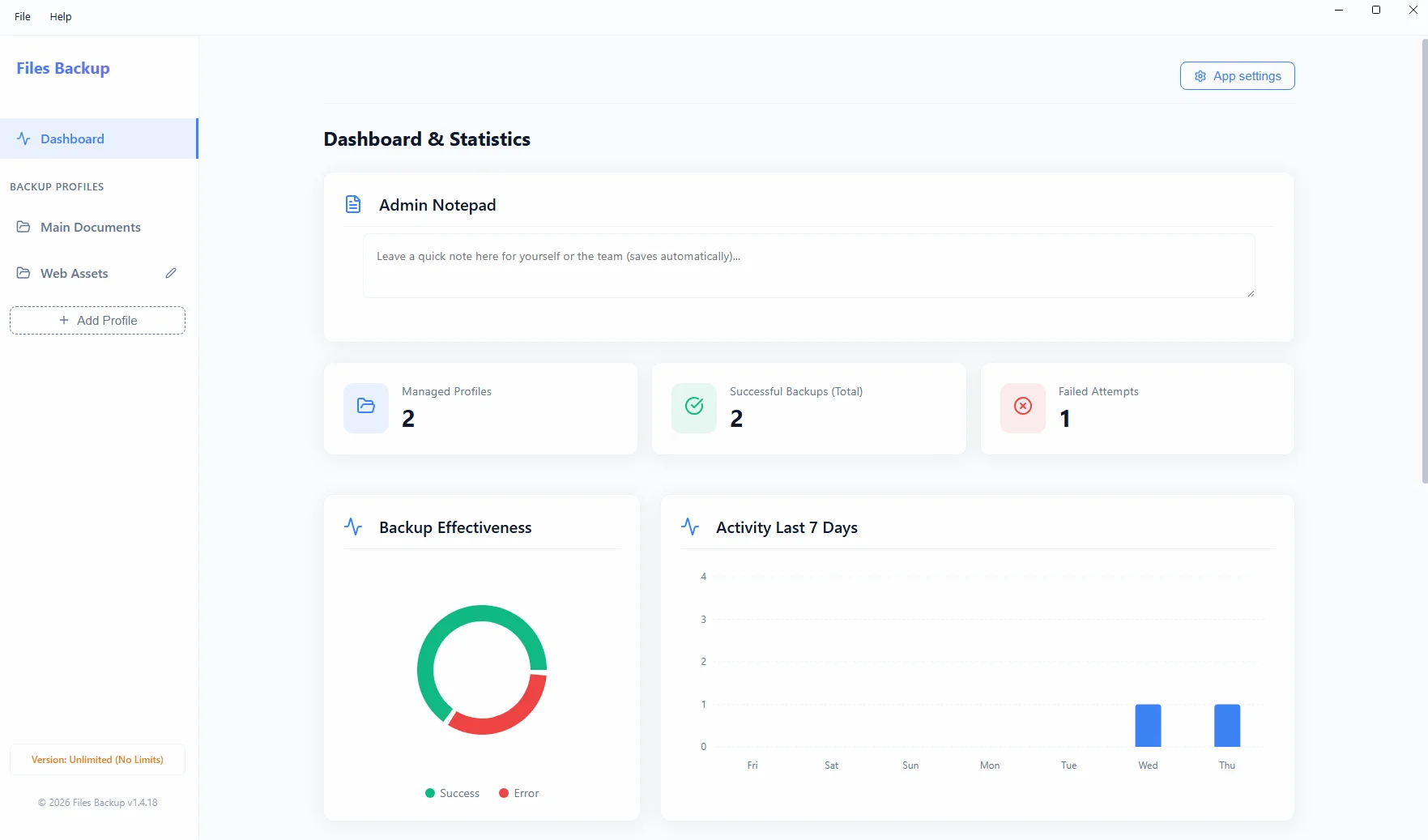This screenshot has height=840, width=1428.
Task: Toggle the Success legend item
Action: (x=452, y=793)
